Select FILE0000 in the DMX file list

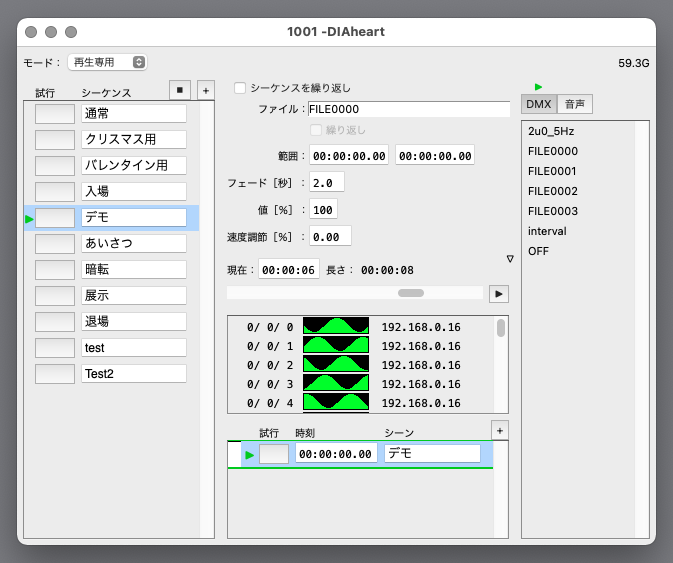point(553,151)
